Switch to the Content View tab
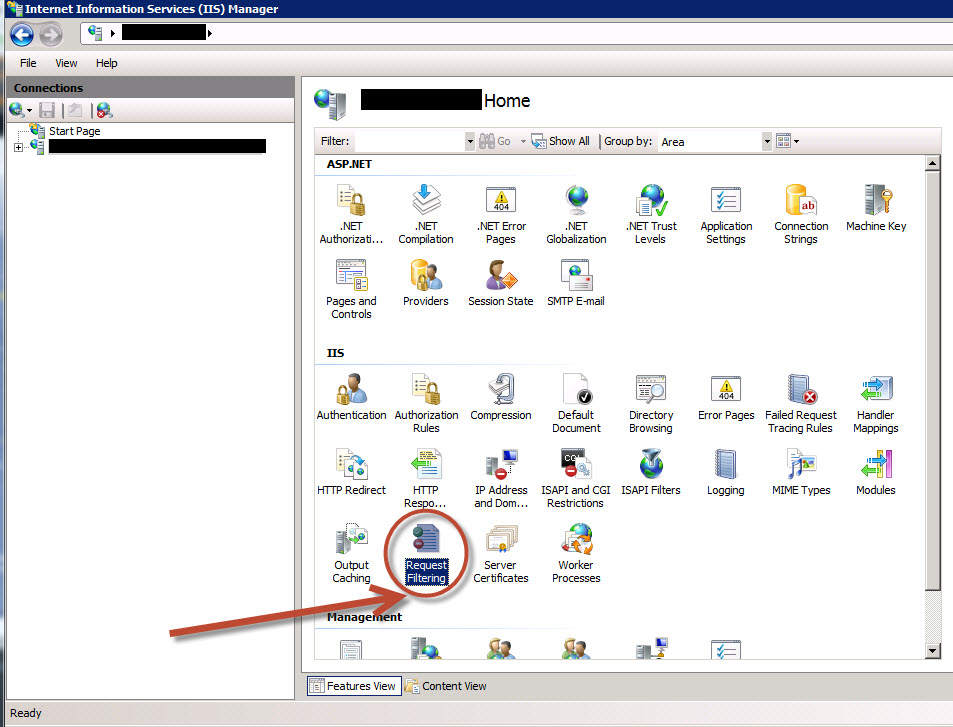The width and height of the screenshot is (953, 727). click(x=446, y=686)
